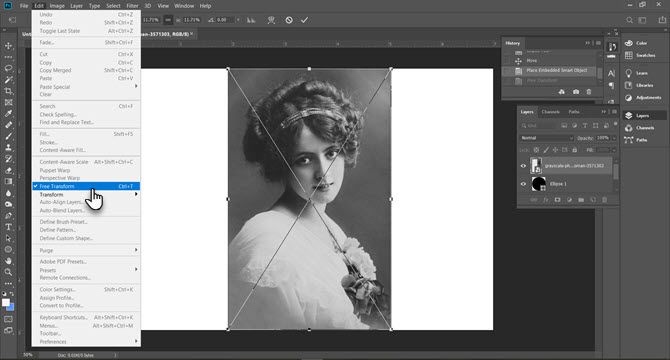Screen dimensions: 670x360
Task: Hide the grayscale photo smart object layer
Action: tap(523, 166)
